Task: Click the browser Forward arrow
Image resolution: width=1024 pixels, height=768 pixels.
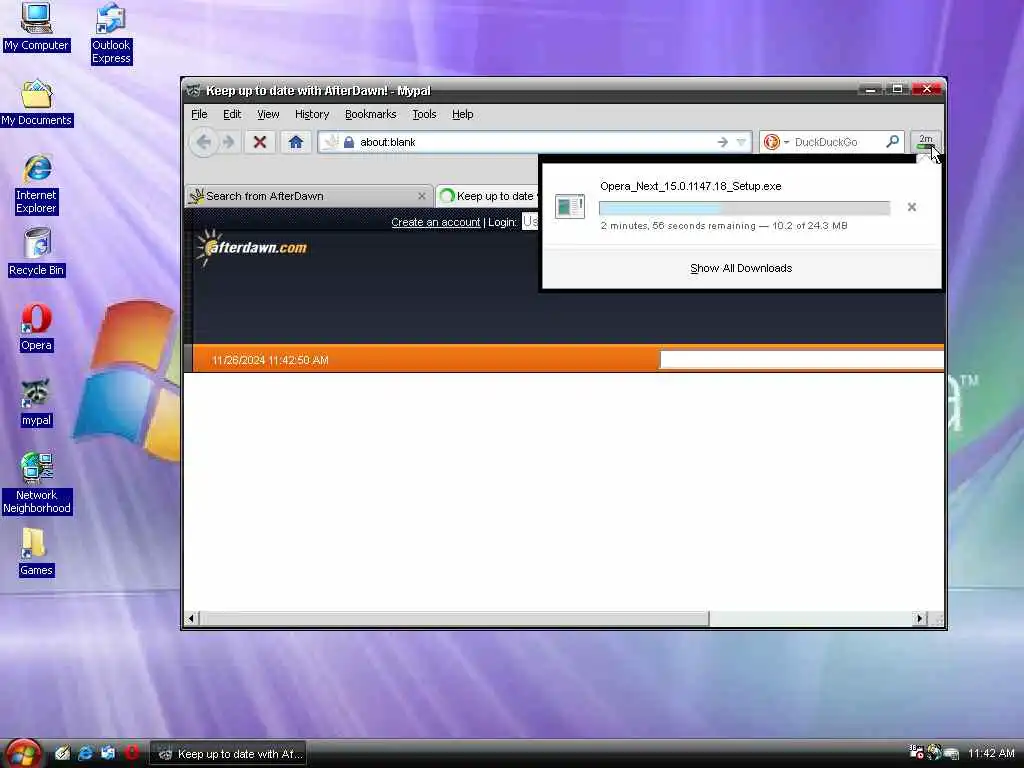Action: 228,142
